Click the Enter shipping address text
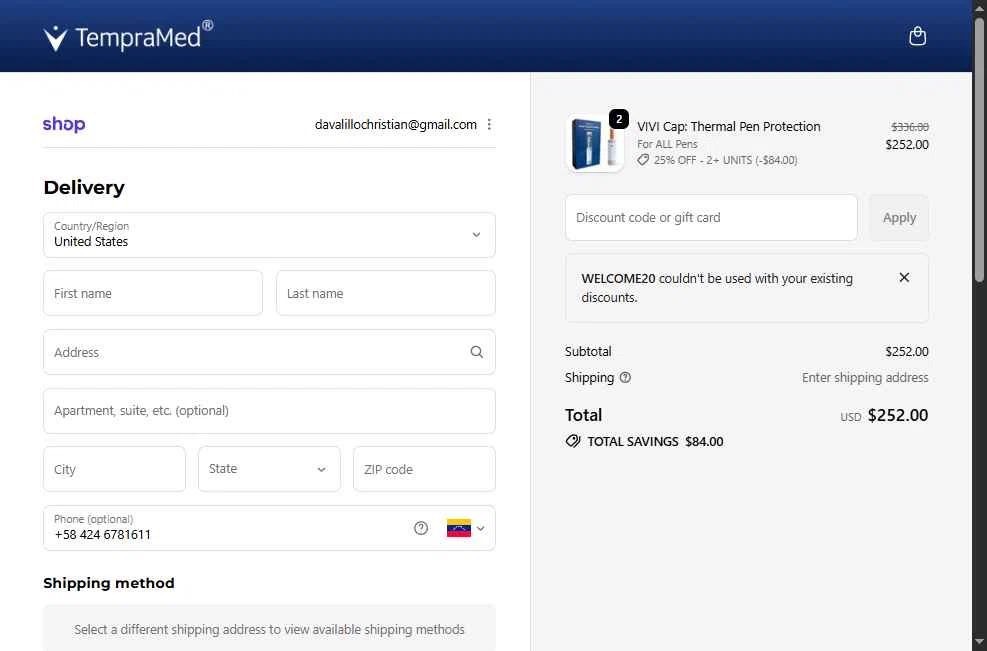 pyautogui.click(x=865, y=378)
